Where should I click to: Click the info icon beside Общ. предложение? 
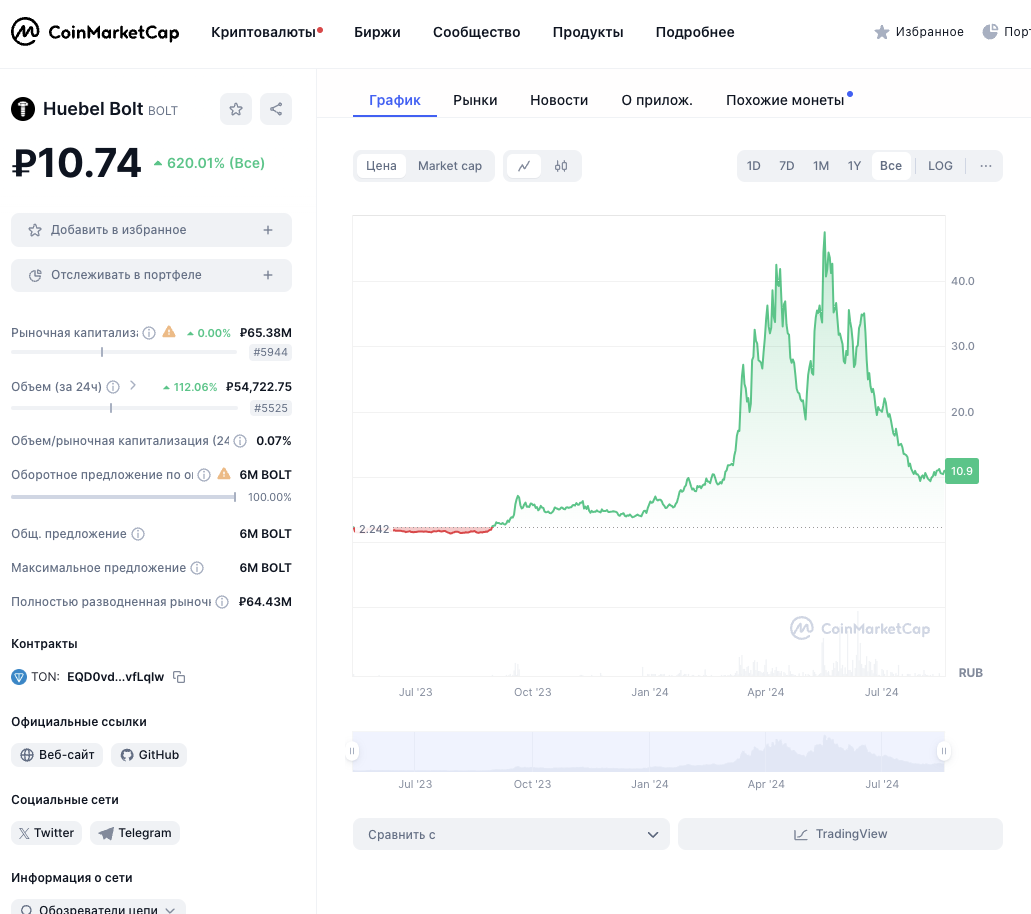click(138, 534)
